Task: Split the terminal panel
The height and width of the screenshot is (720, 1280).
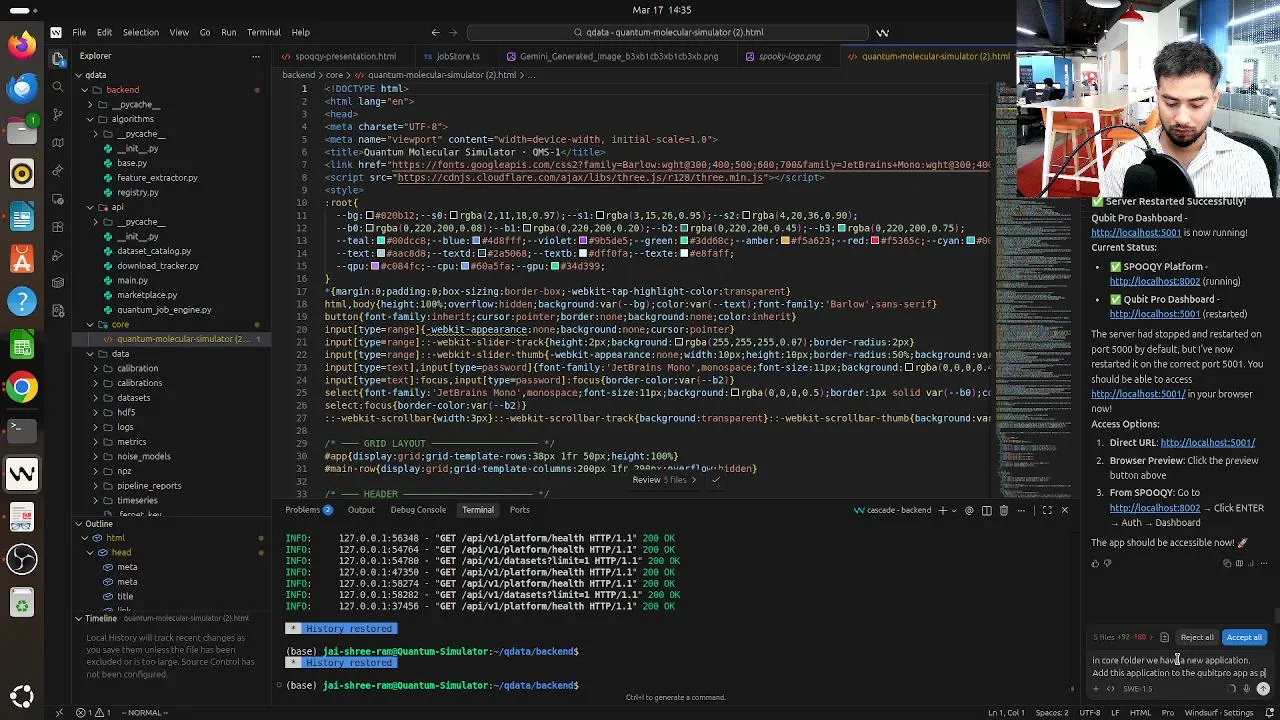Action: (x=987, y=510)
